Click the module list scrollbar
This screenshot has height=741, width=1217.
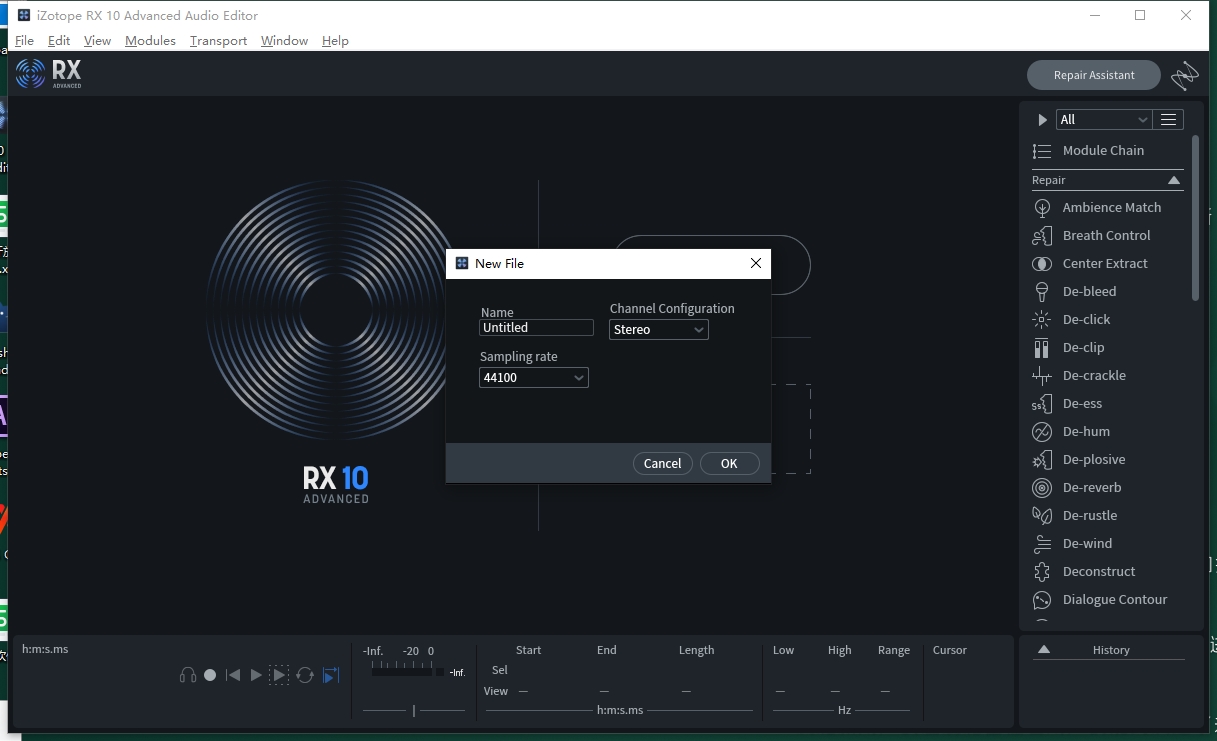1195,217
